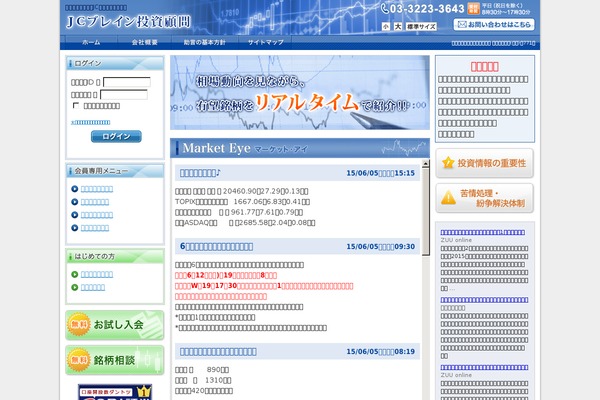This screenshot has height=400, width=600.
Task: Click the orange reception-hours badge in the header
Action: [x=473, y=8]
